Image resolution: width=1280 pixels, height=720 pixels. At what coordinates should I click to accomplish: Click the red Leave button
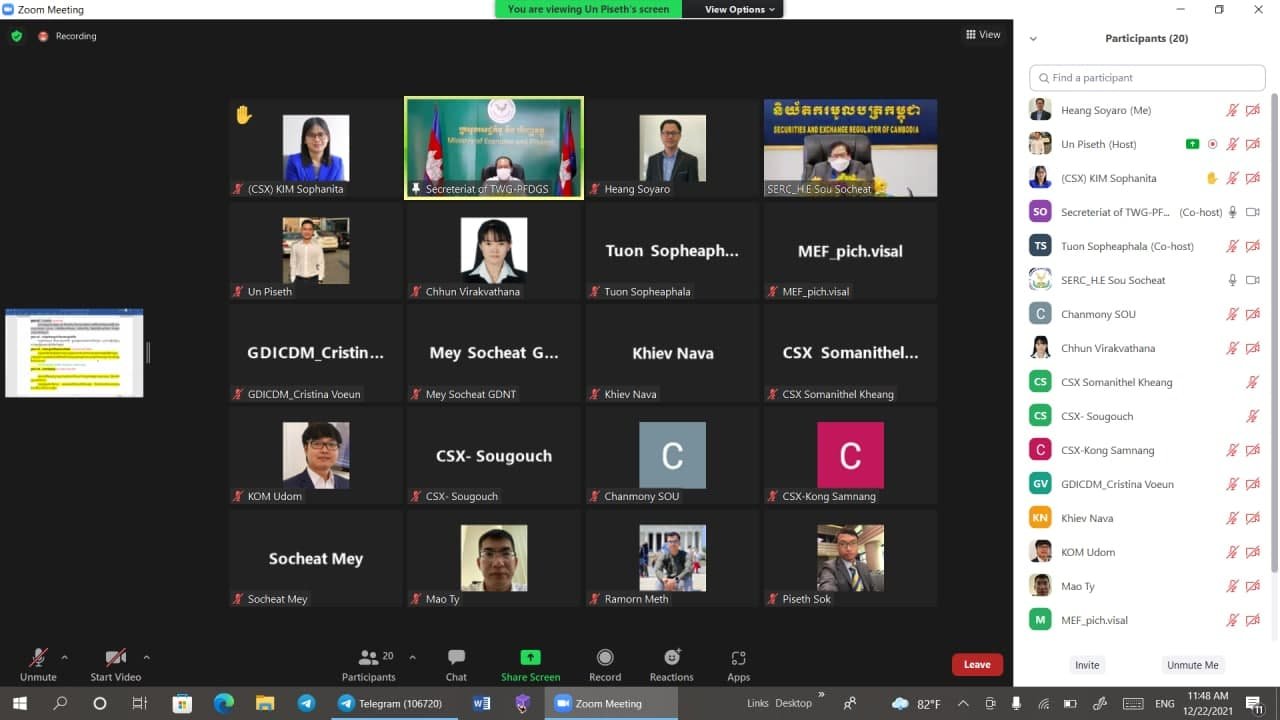976,664
